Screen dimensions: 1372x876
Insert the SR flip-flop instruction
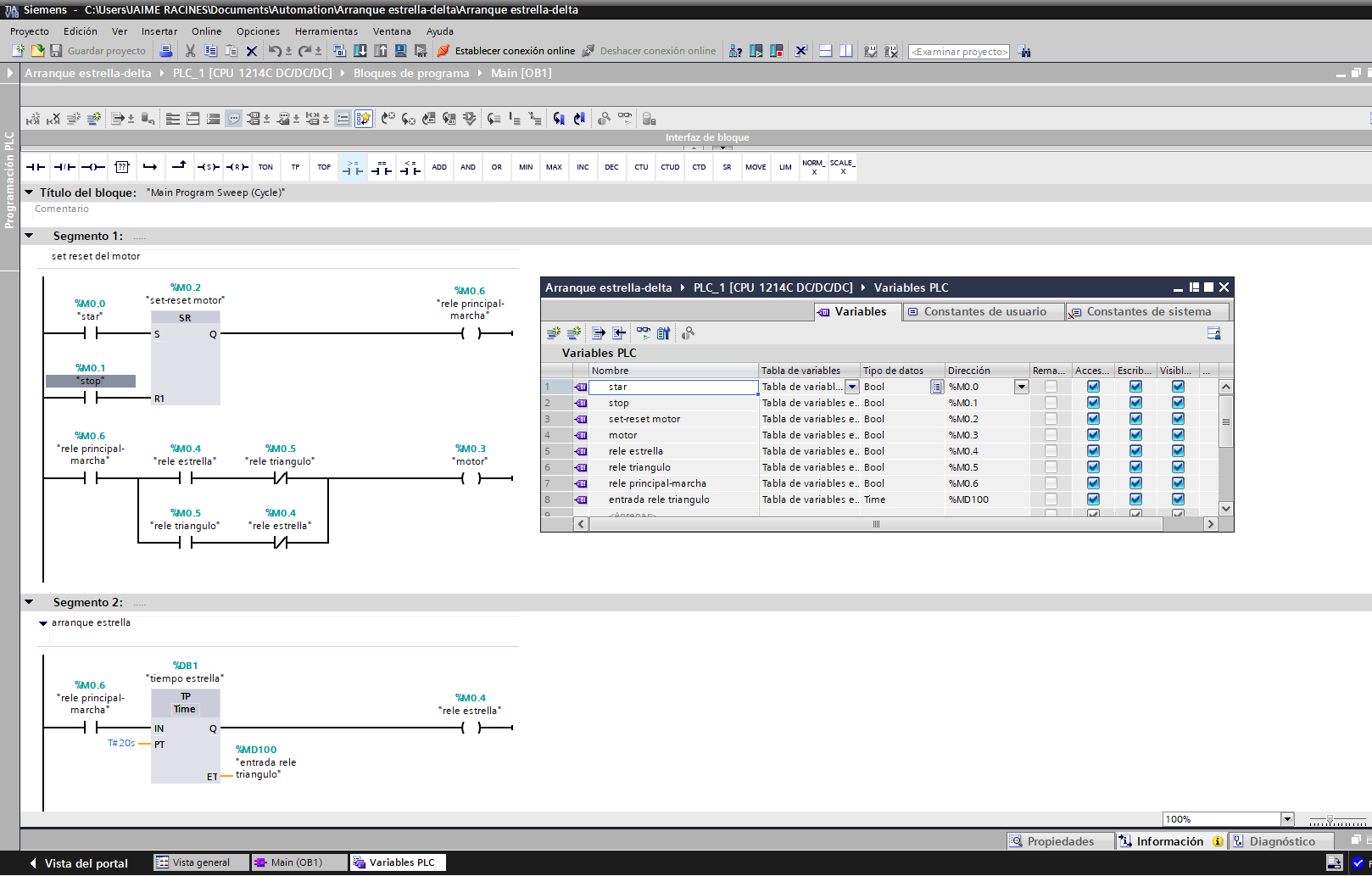(727, 167)
